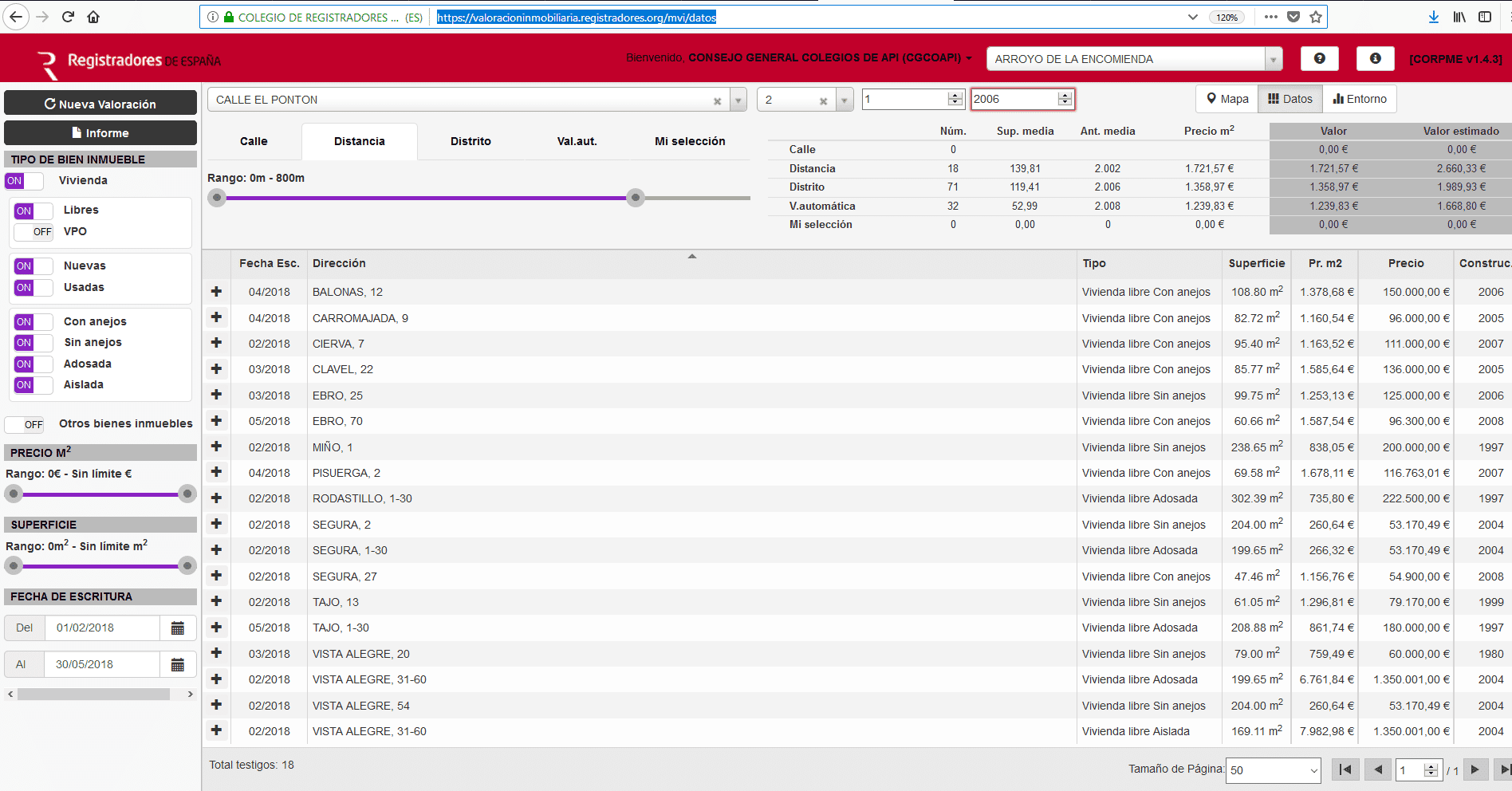Toggle VPO switch on

tap(33, 232)
